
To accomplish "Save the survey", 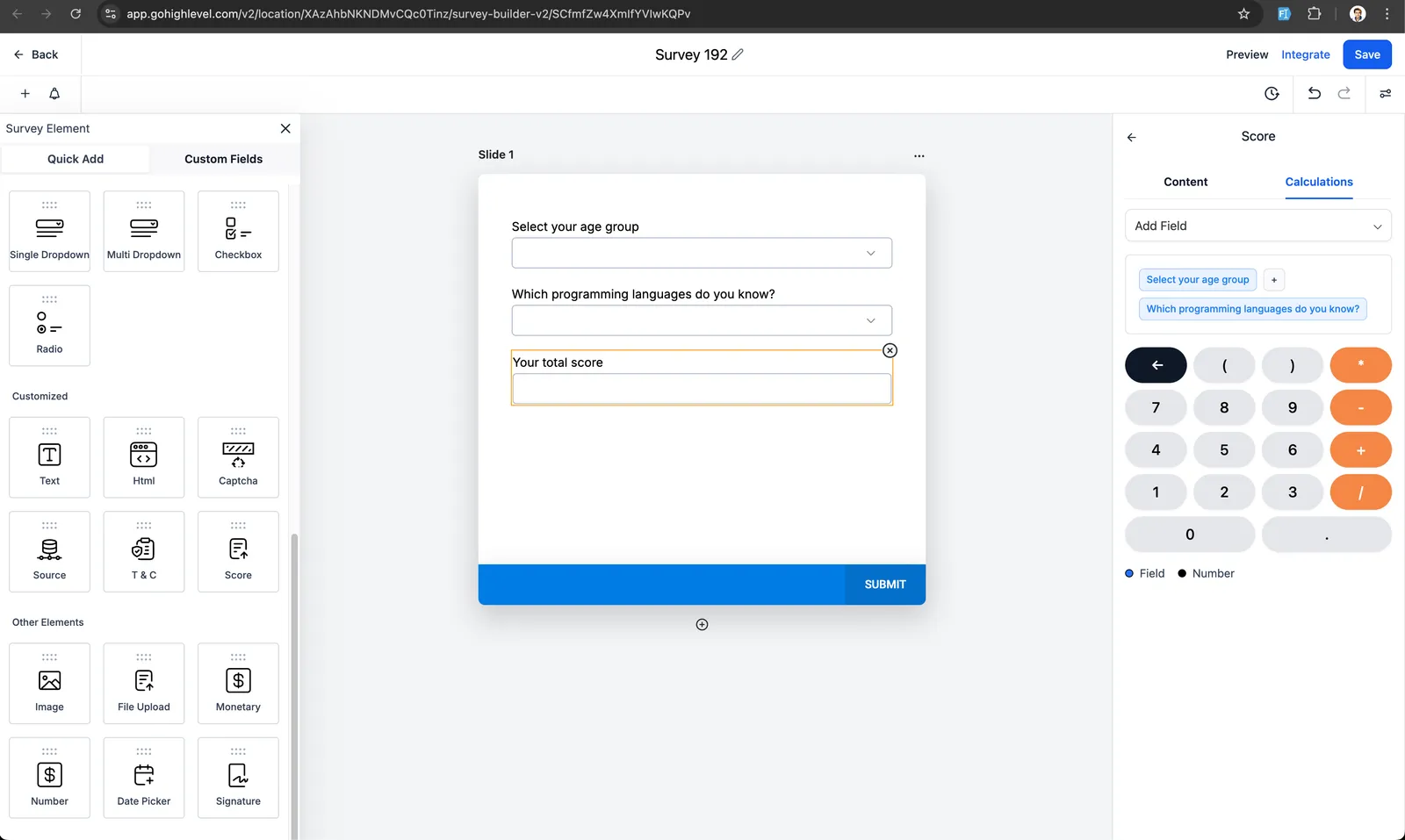I will [x=1367, y=54].
